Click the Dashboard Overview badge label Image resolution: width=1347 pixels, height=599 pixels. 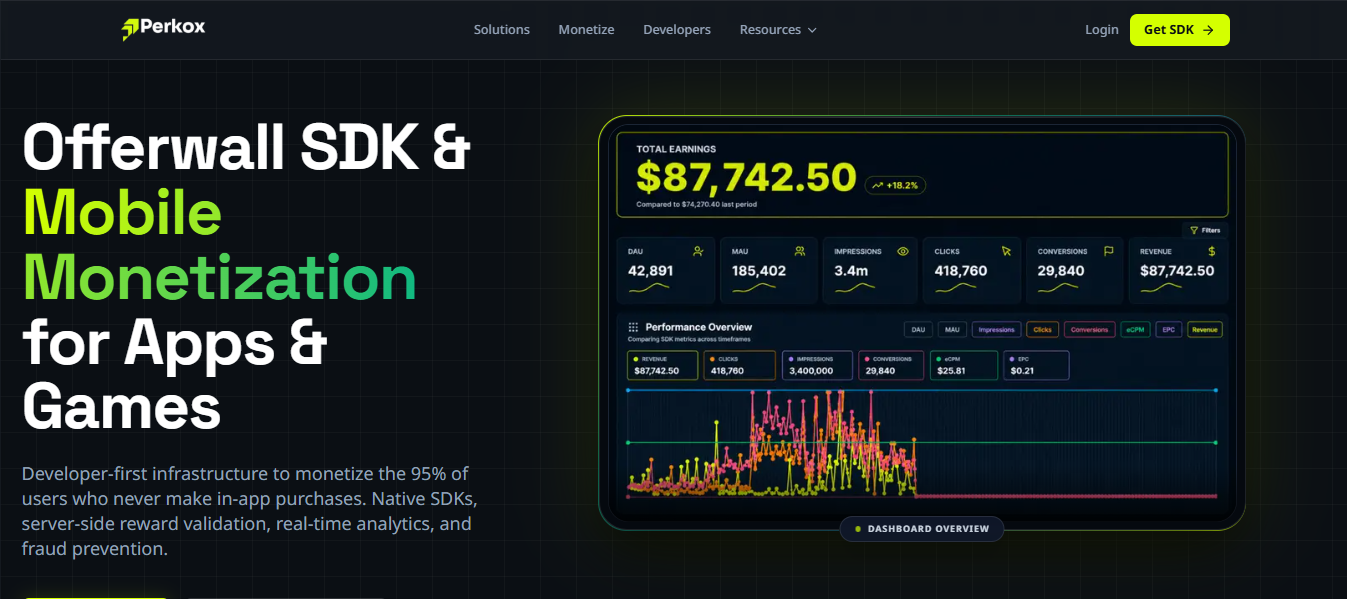click(928, 529)
